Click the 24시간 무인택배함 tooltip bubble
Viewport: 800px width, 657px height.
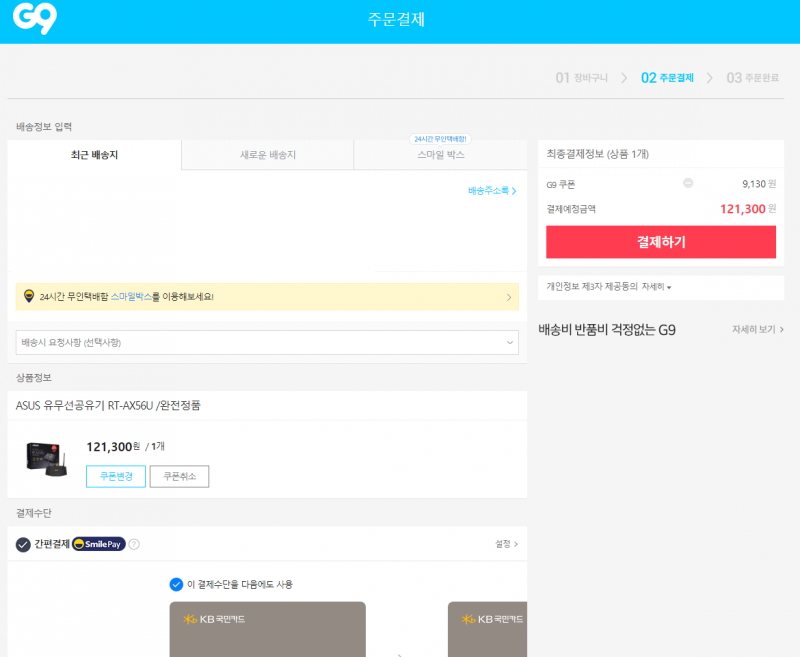tap(440, 139)
